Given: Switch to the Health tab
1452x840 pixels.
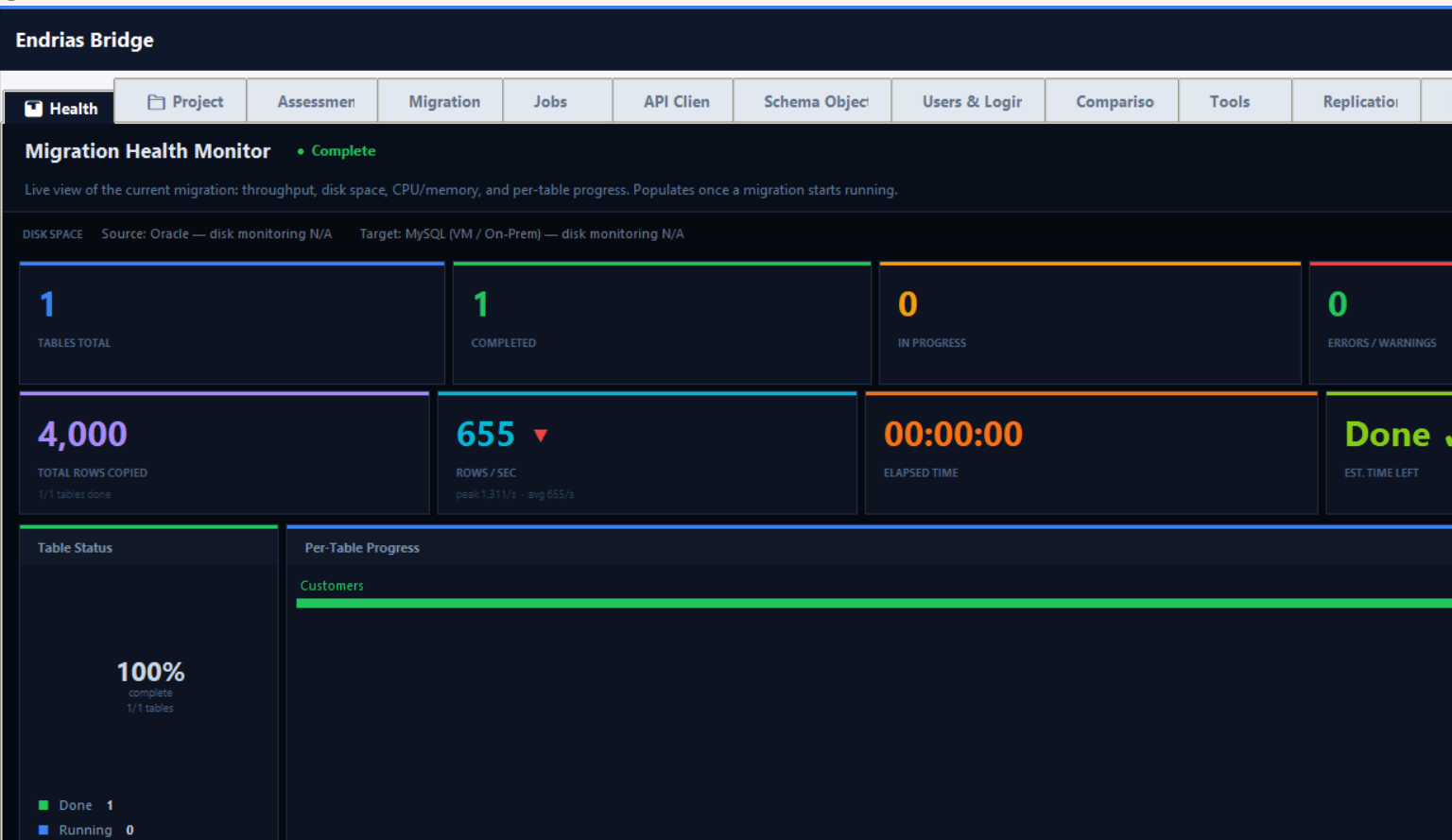Looking at the screenshot, I should [59, 108].
